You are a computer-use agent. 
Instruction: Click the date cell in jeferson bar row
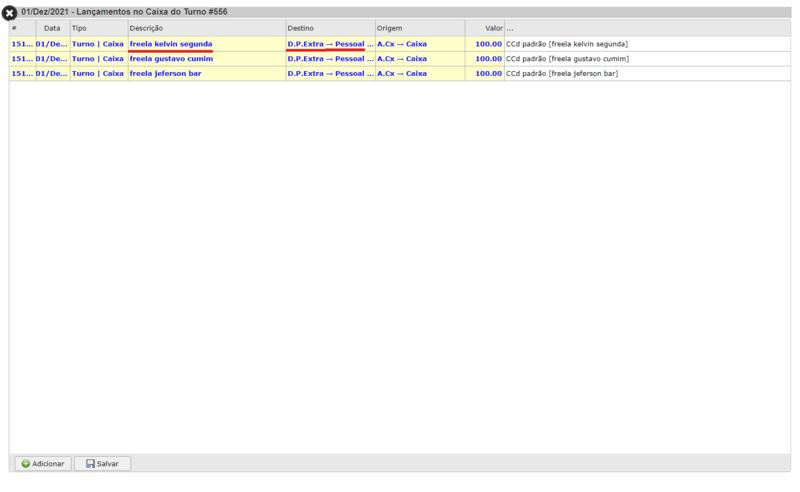click(52, 73)
